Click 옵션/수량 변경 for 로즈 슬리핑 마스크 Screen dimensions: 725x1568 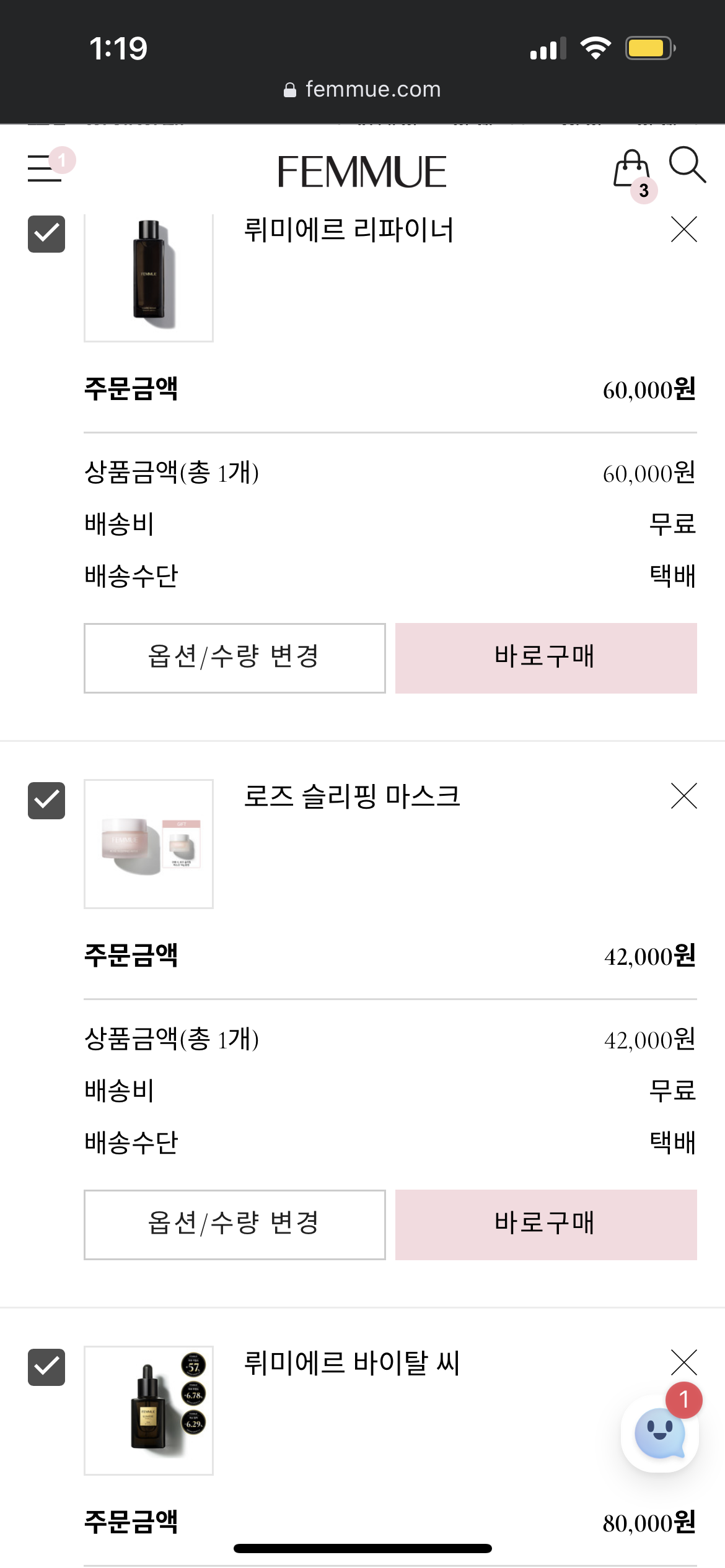click(235, 1224)
